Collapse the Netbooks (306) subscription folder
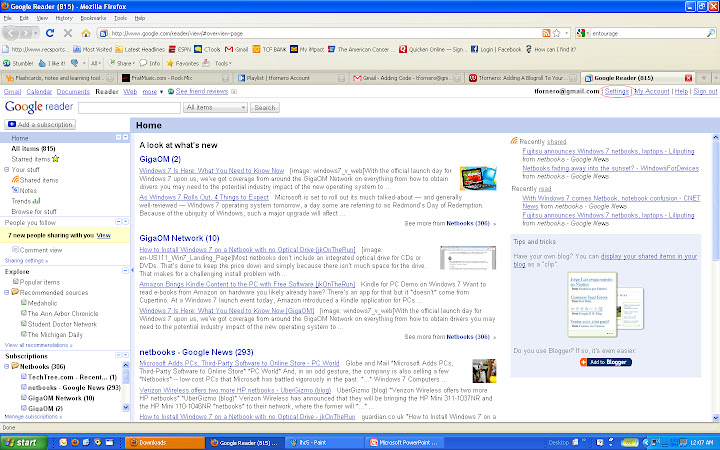 pos(6,366)
